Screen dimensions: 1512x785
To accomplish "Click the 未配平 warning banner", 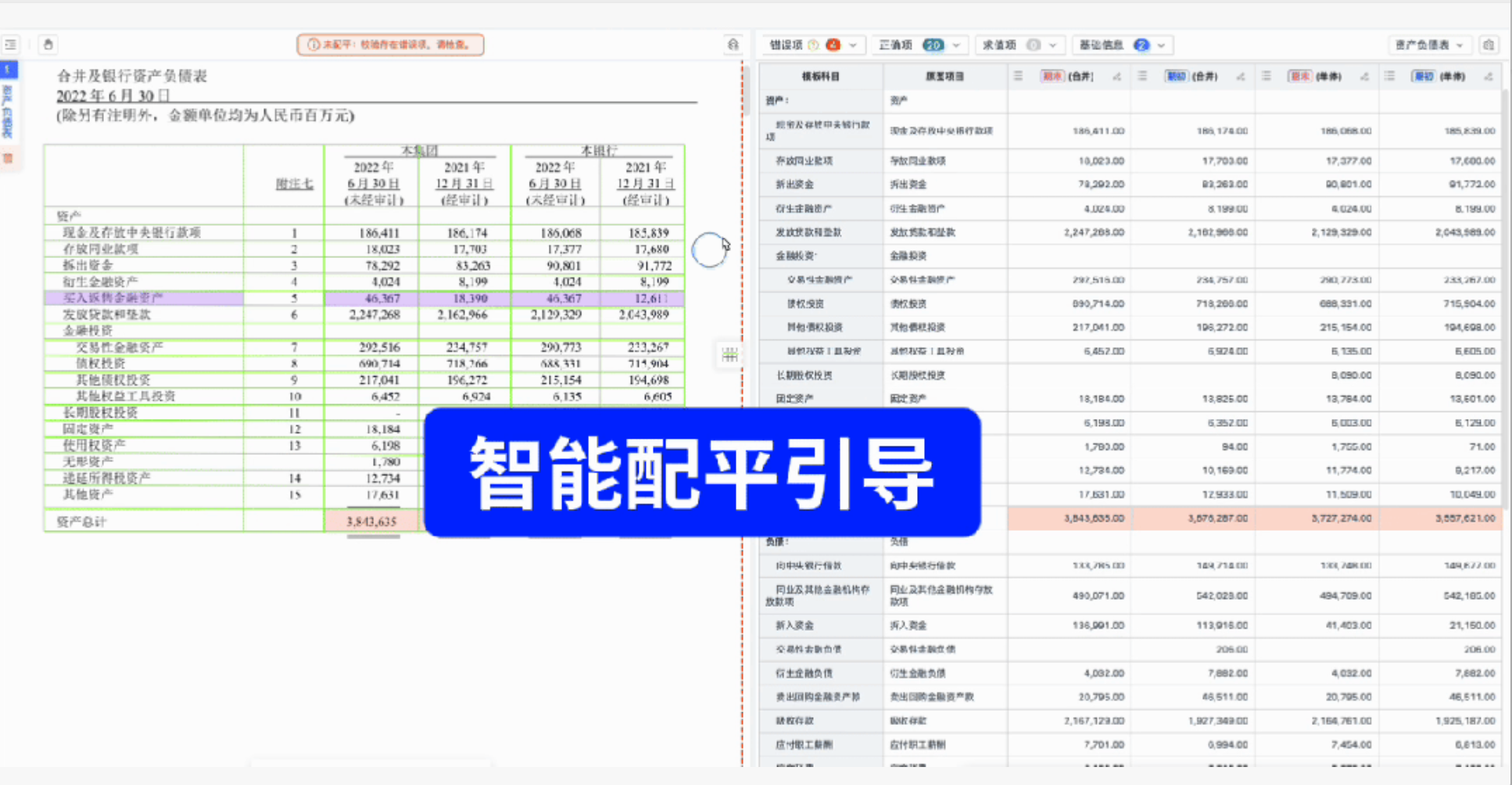I will (x=390, y=45).
